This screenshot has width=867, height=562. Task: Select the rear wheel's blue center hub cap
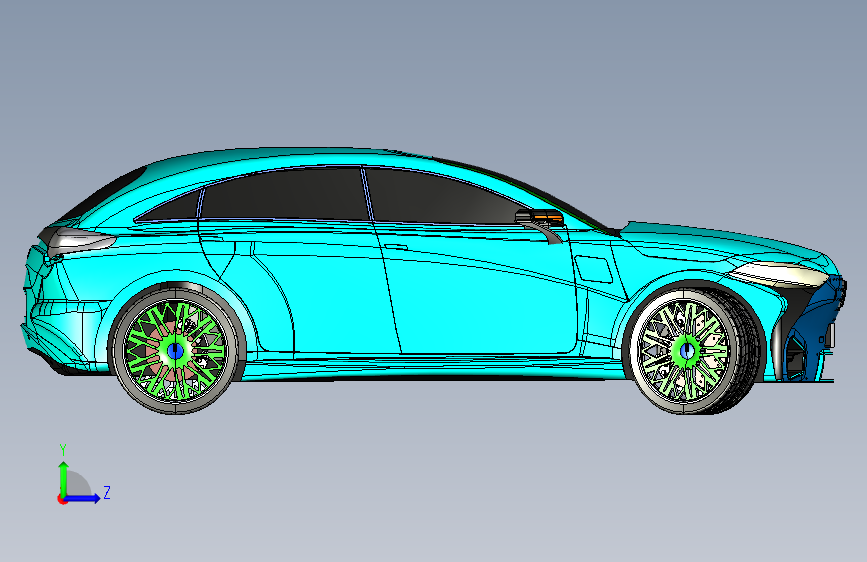click(x=175, y=350)
